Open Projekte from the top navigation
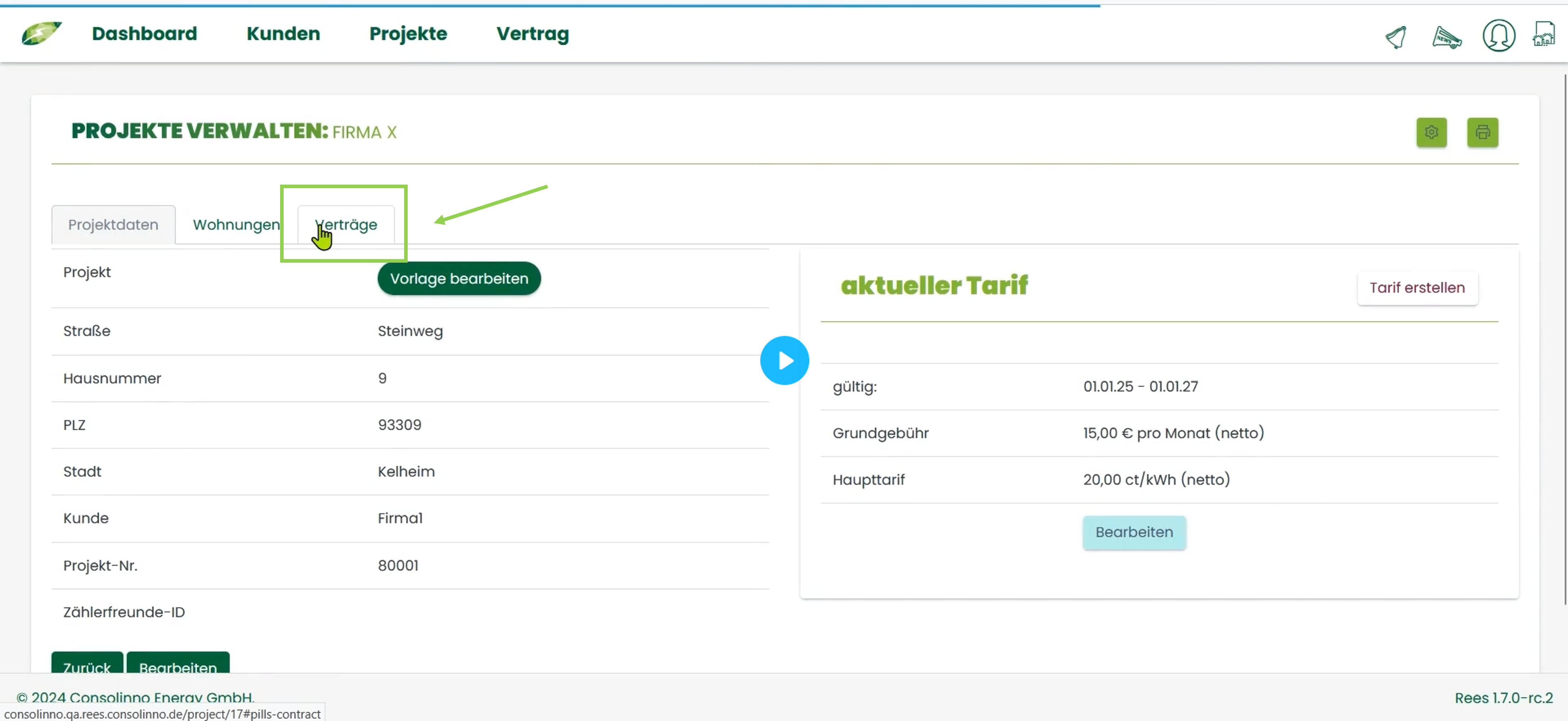The width and height of the screenshot is (1568, 721). pyautogui.click(x=408, y=34)
